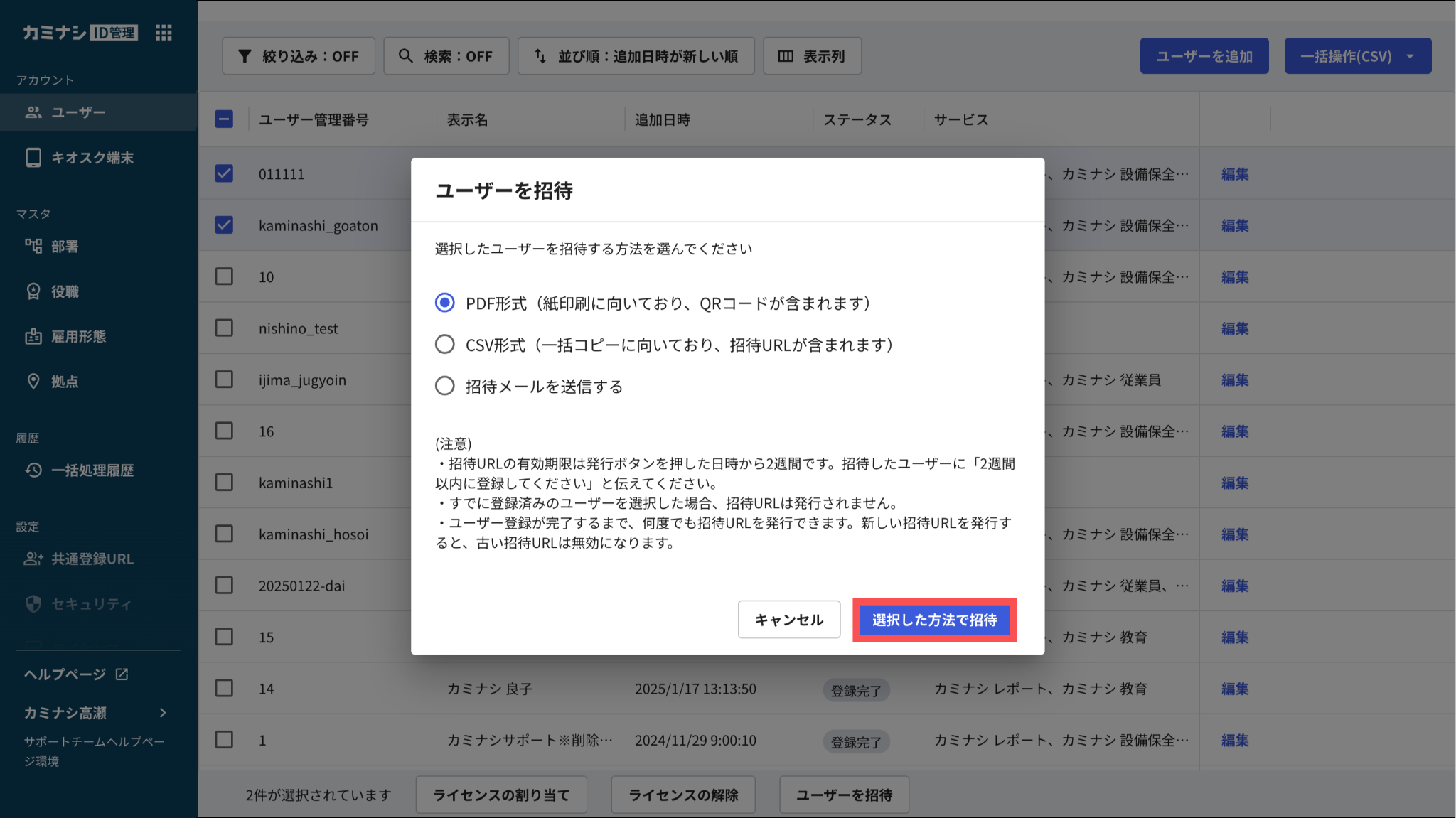This screenshot has height=818, width=1456.
Task: Click the キャンセル button in dialog
Action: pos(788,620)
